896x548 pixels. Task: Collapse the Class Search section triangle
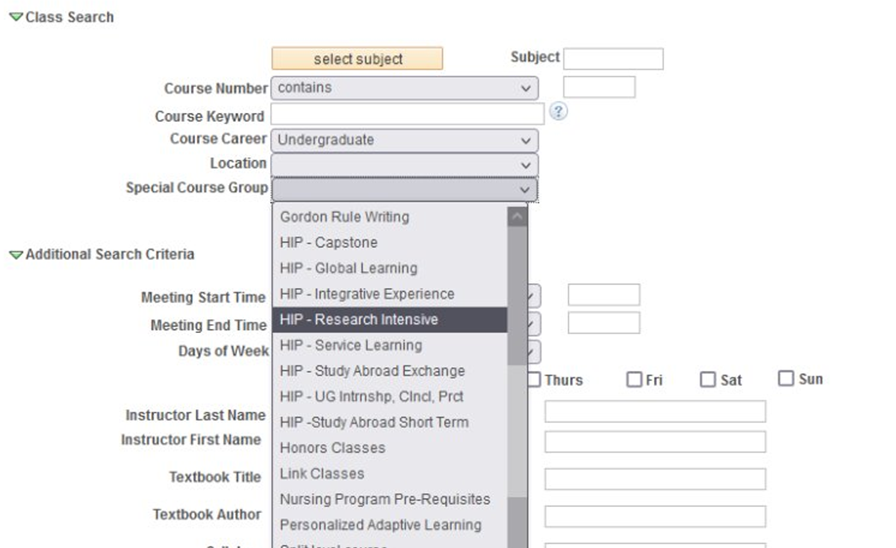(x=16, y=18)
